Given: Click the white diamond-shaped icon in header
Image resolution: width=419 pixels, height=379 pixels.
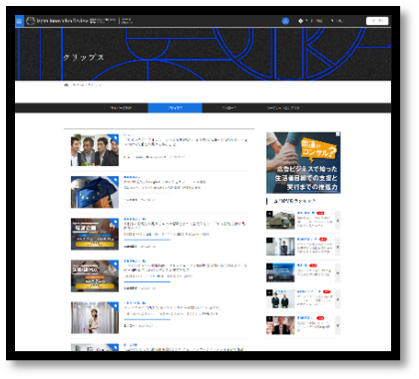Looking at the screenshot, I should pyautogui.click(x=300, y=21).
